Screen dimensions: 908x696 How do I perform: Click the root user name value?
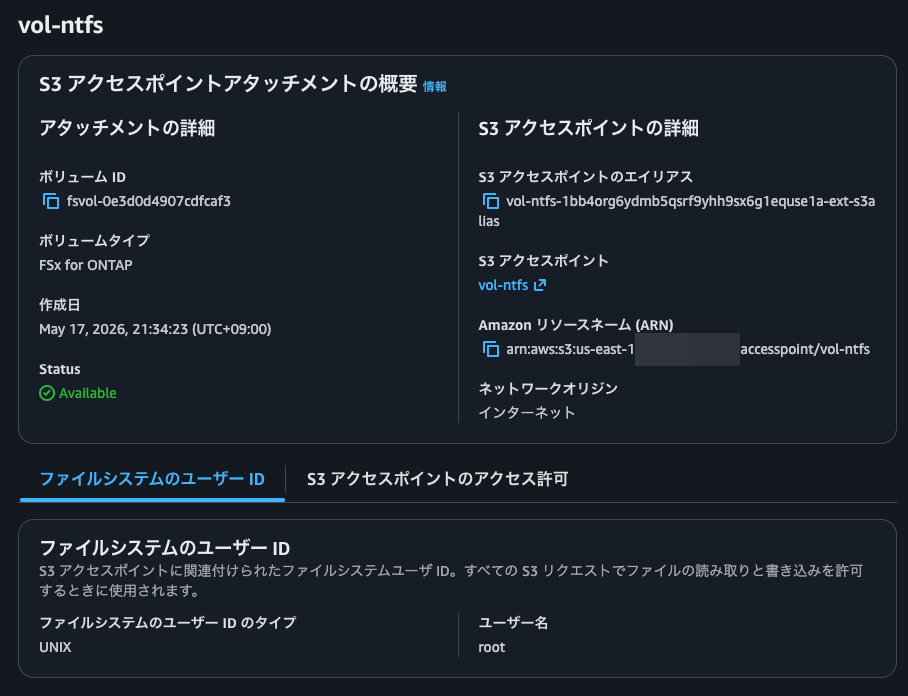[x=492, y=647]
